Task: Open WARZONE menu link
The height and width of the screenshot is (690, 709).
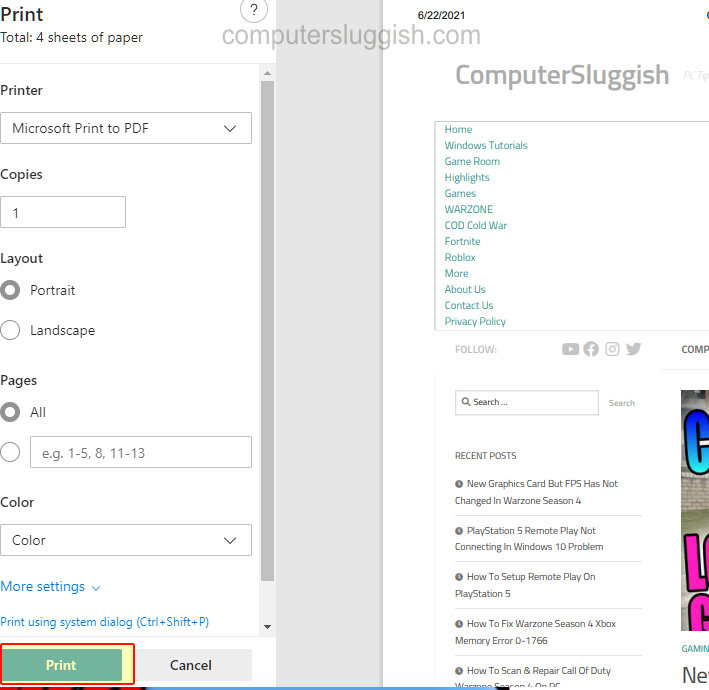Action: point(468,209)
